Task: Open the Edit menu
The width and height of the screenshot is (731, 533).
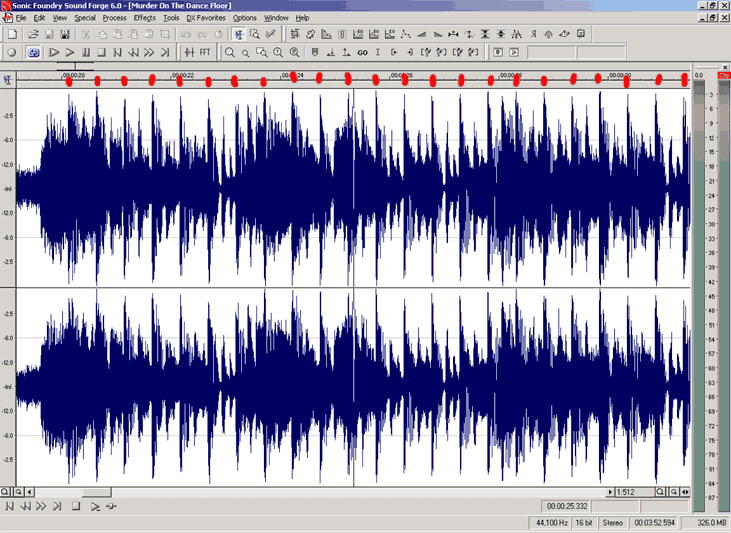Action: point(39,18)
